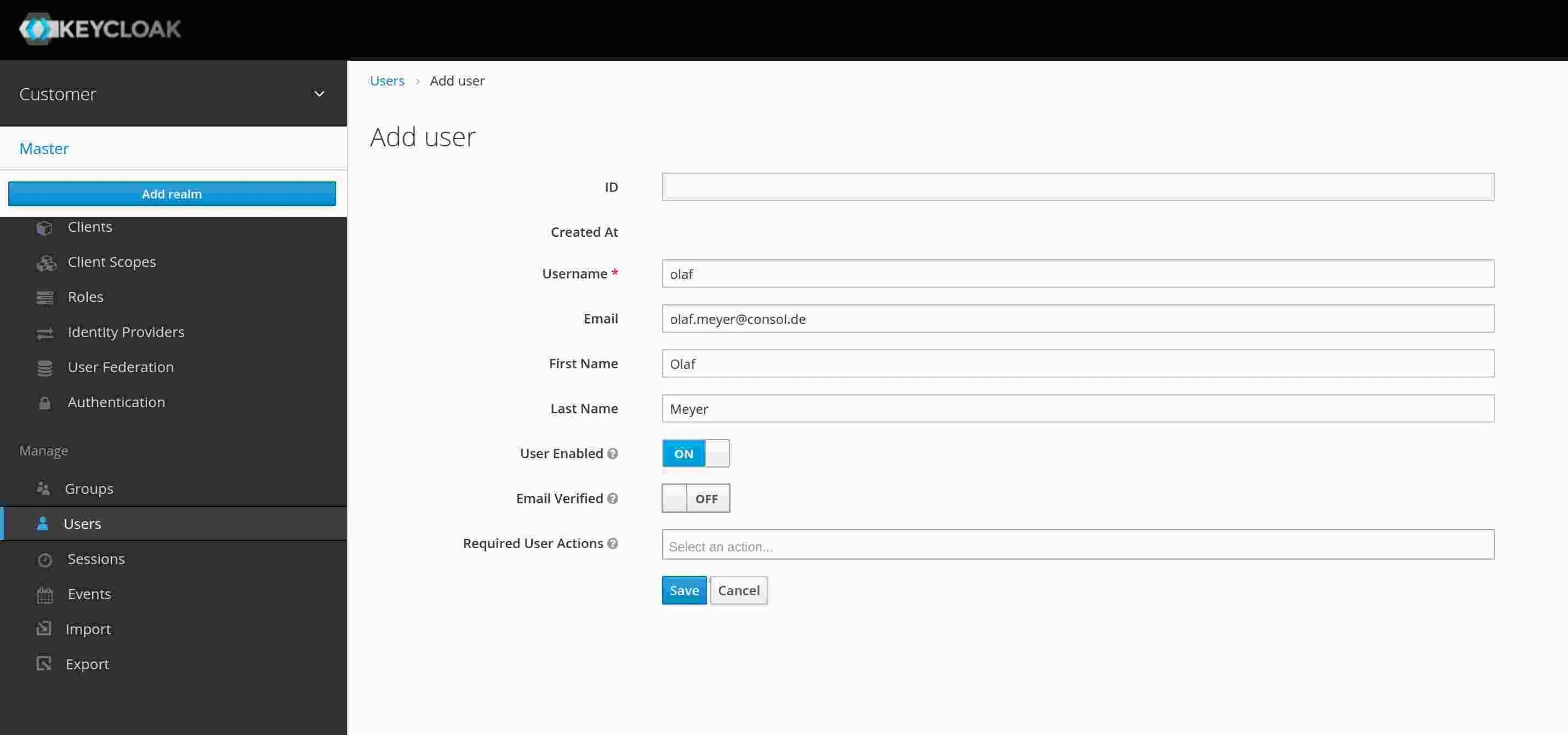The height and width of the screenshot is (735, 1568).
Task: Click the Add realm button
Action: (x=172, y=193)
